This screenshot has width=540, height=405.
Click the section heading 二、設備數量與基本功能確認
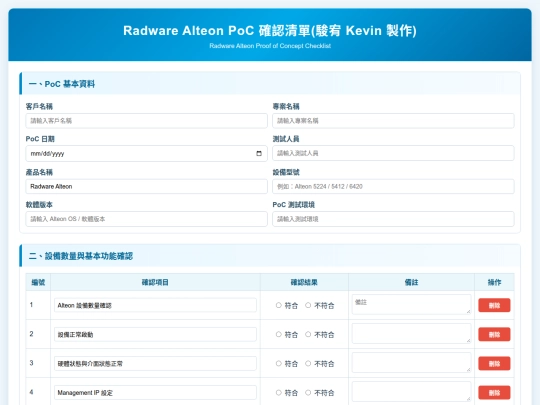(81, 256)
